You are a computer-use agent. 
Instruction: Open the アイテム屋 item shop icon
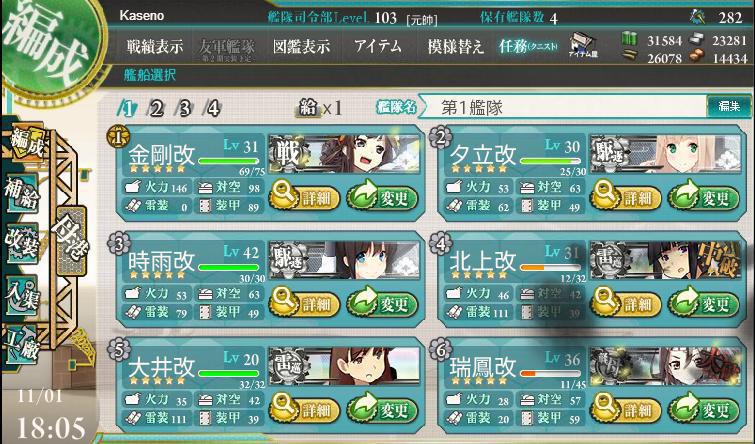(x=584, y=45)
